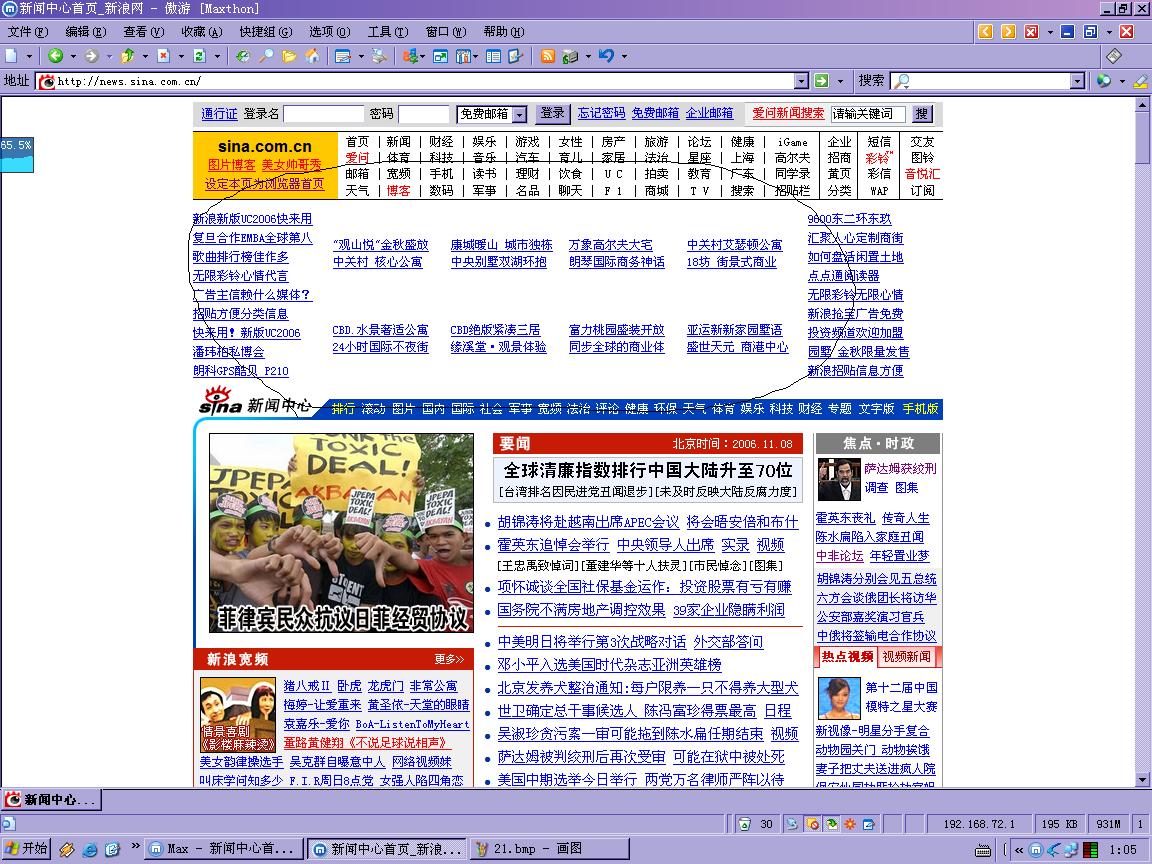Open the 工具(T) menu
Screen dimensions: 1152x864
[388, 32]
